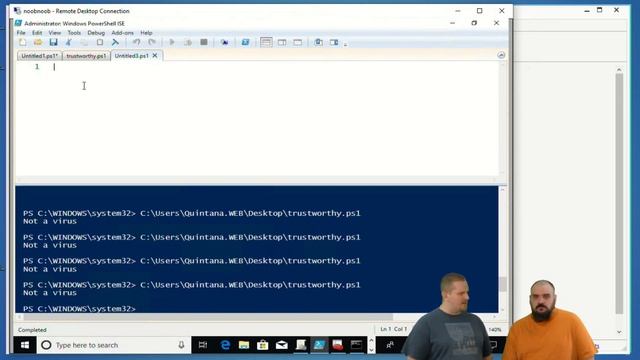Close the Untitled3.ps1 tab
Viewport: 640px width, 360px height.
pyautogui.click(x=155, y=56)
